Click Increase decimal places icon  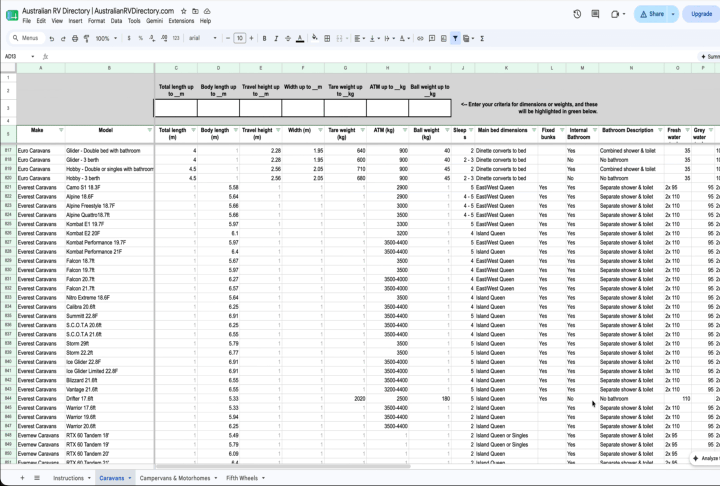click(164, 38)
